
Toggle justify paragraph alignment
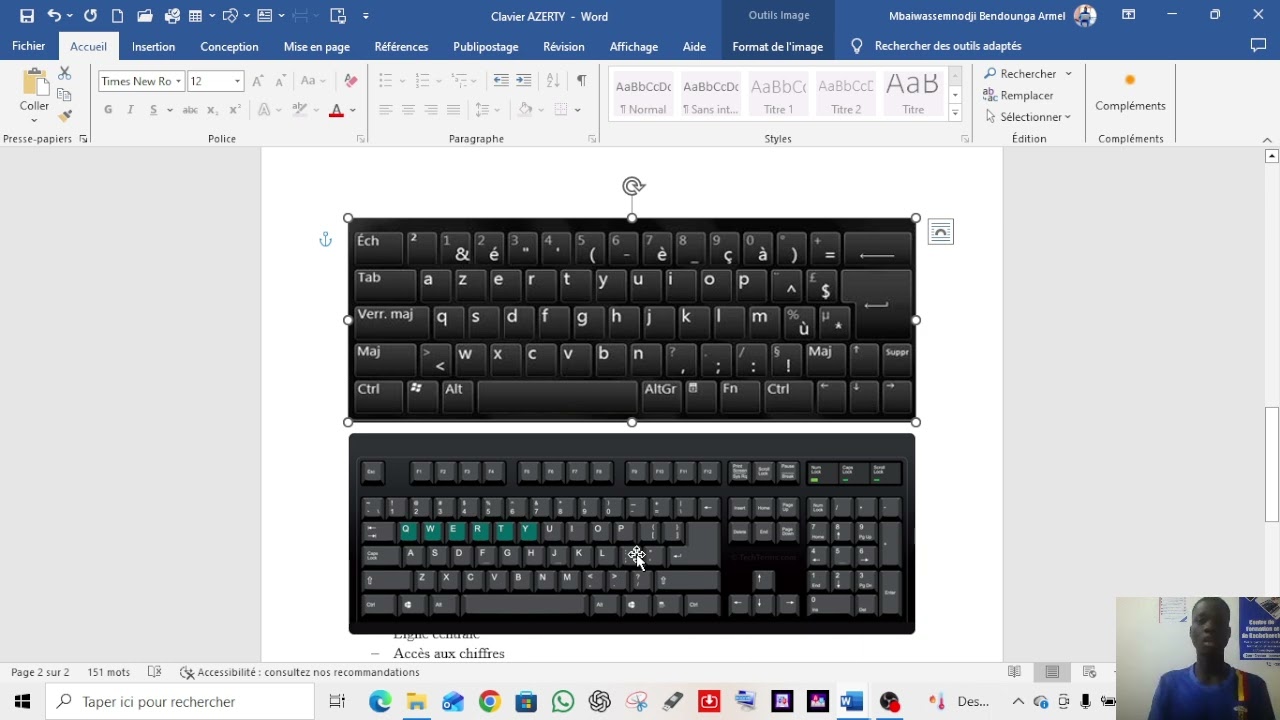pyautogui.click(x=454, y=110)
